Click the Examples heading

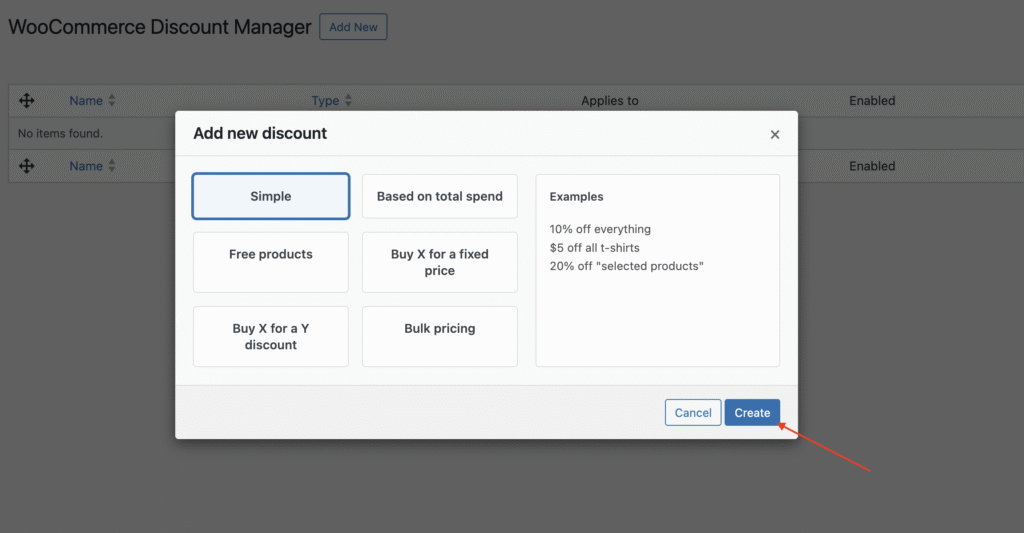[576, 197]
